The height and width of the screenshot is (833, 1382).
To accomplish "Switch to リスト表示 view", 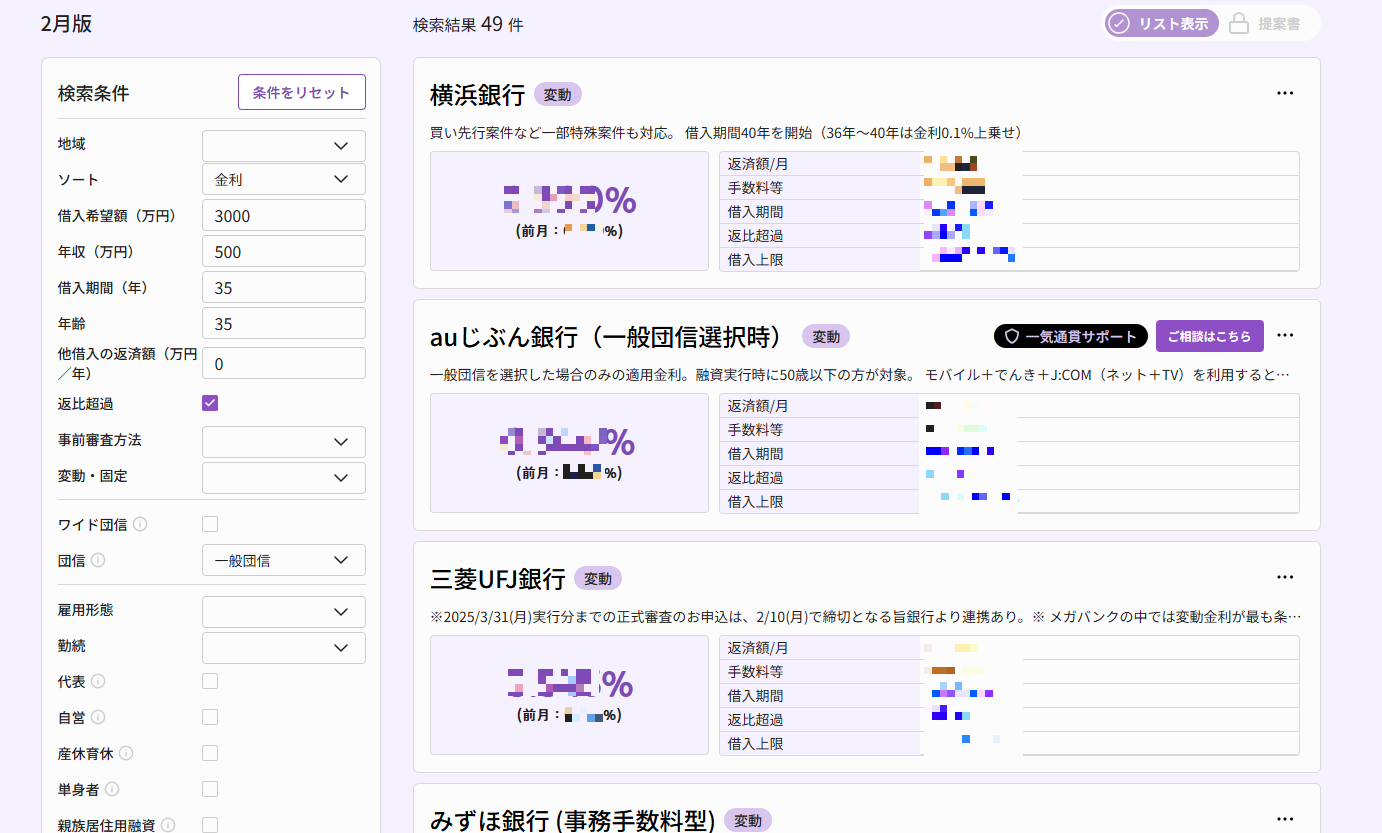I will 1161,23.
